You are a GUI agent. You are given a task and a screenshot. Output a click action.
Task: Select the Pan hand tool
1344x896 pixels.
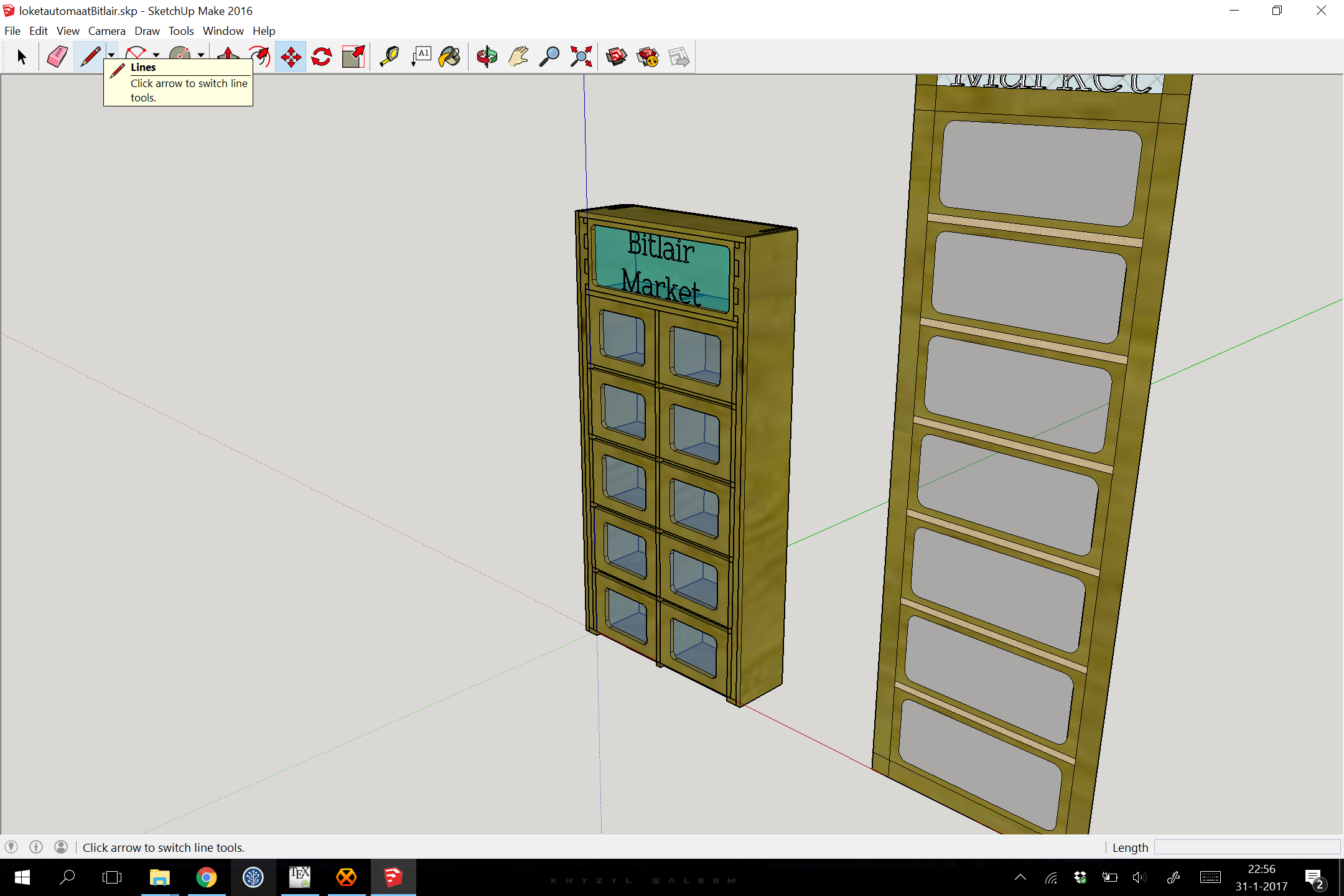click(518, 57)
